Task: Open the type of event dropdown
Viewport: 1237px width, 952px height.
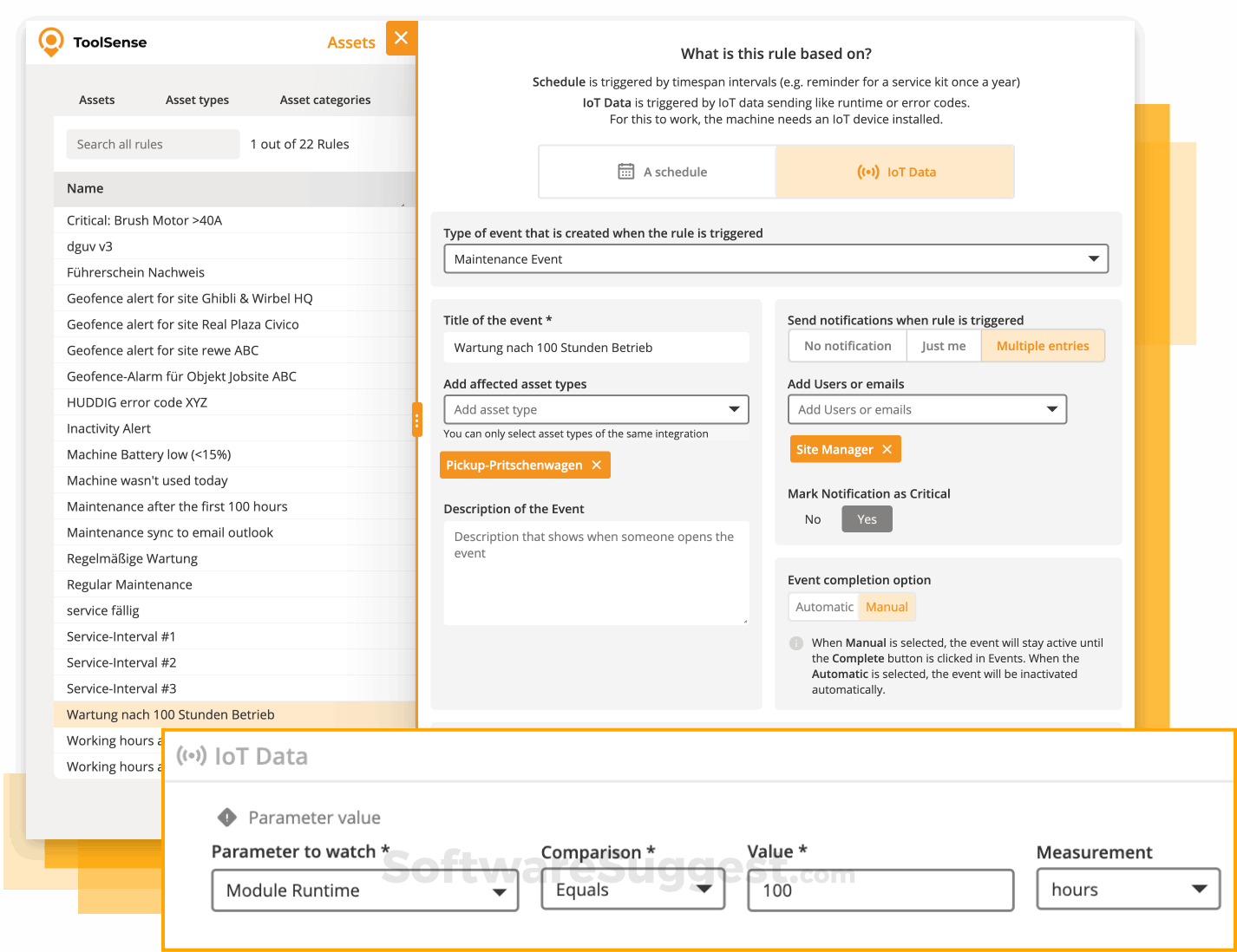Action: [1091, 258]
